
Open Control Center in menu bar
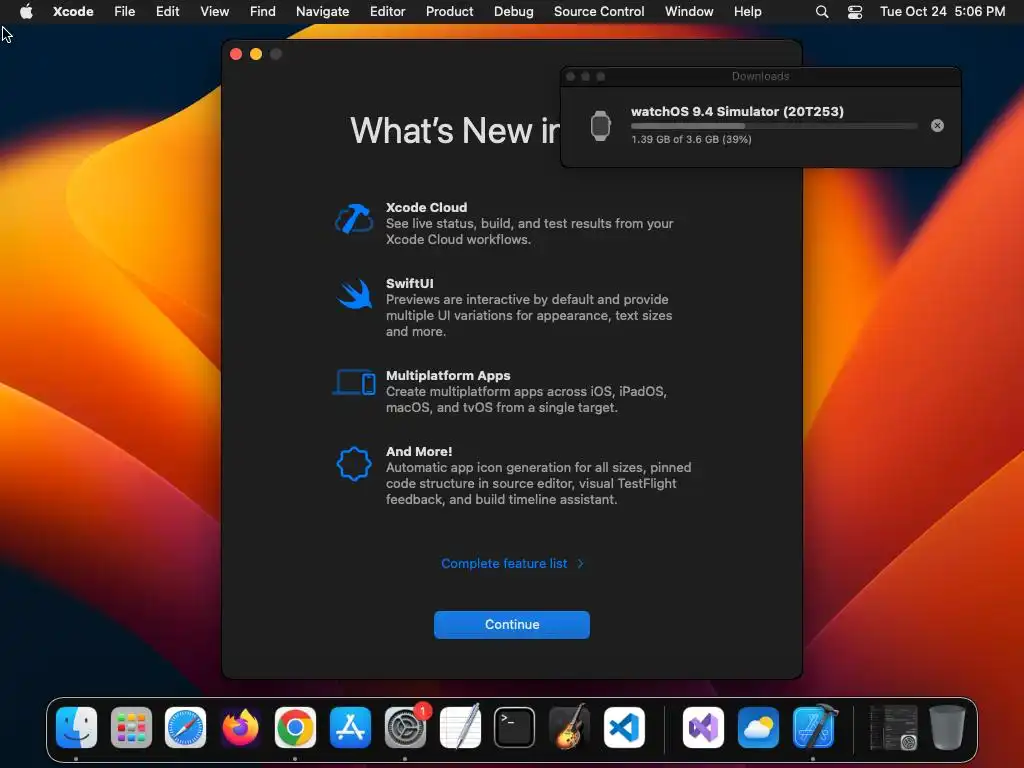tap(855, 12)
